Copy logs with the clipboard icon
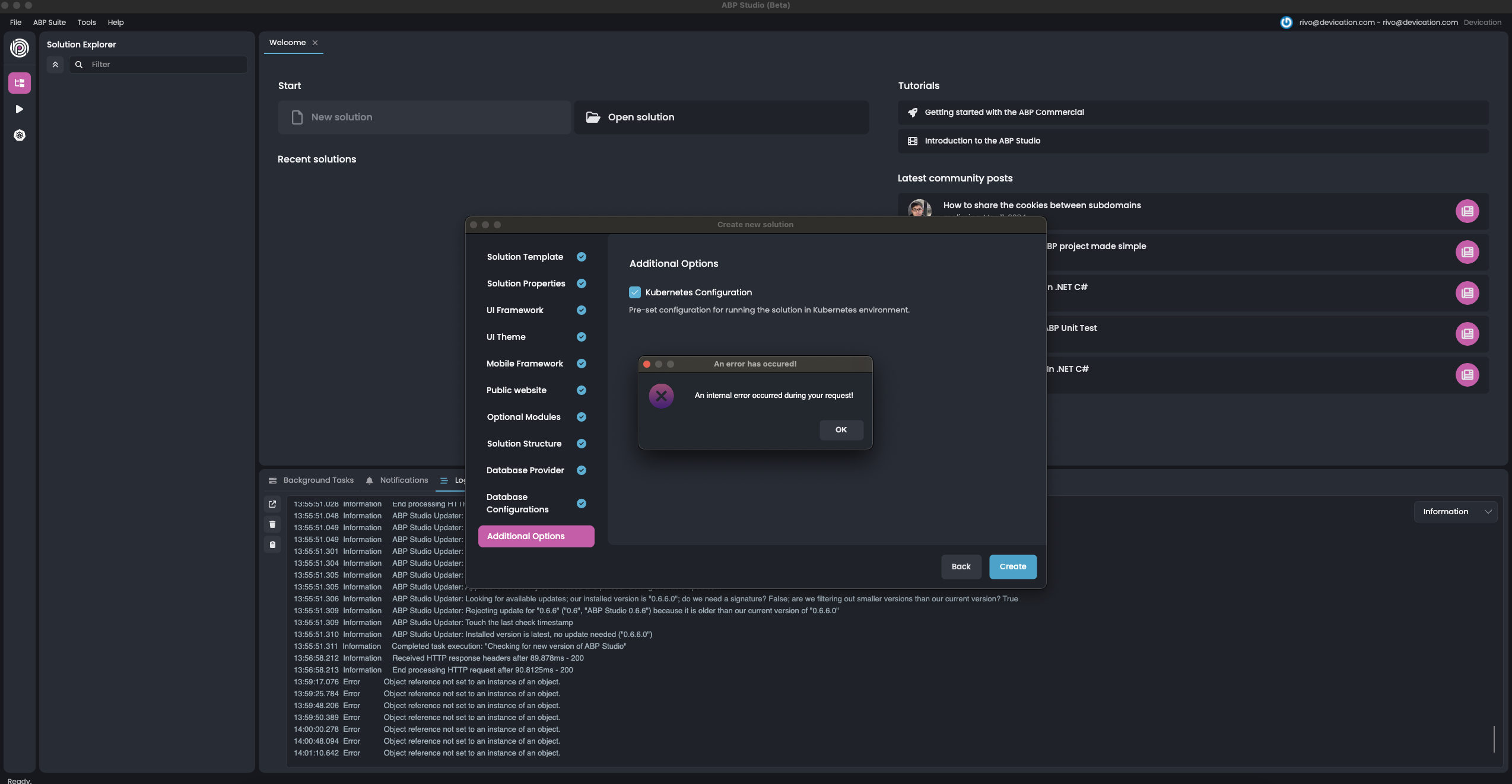 tap(272, 544)
